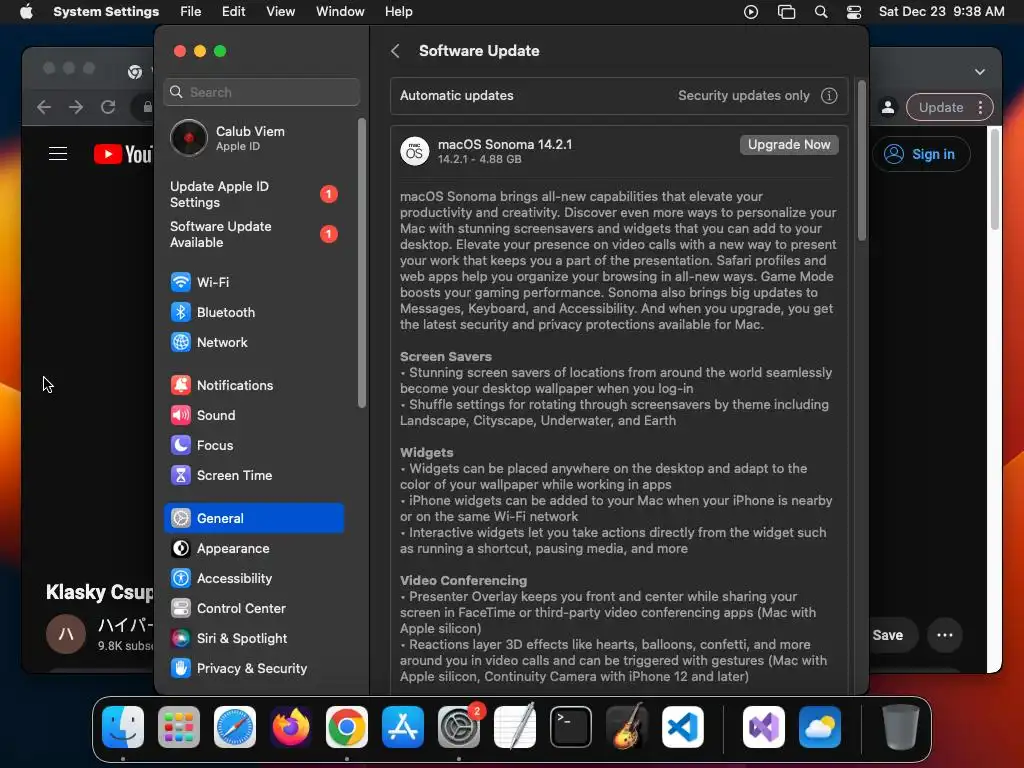Open Update Apple ID Settings alert
Image resolution: width=1024 pixels, height=768 pixels.
pos(253,195)
